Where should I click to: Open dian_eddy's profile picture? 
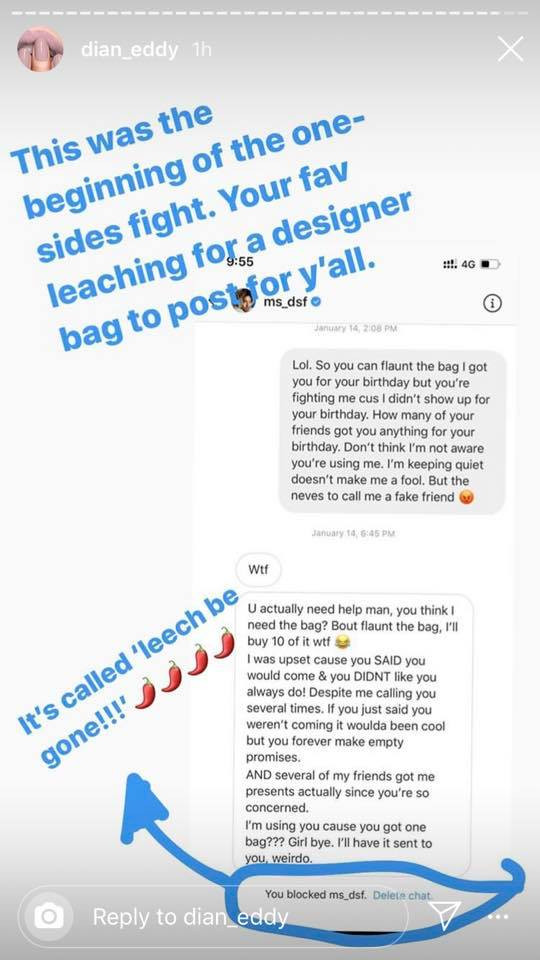[40, 49]
